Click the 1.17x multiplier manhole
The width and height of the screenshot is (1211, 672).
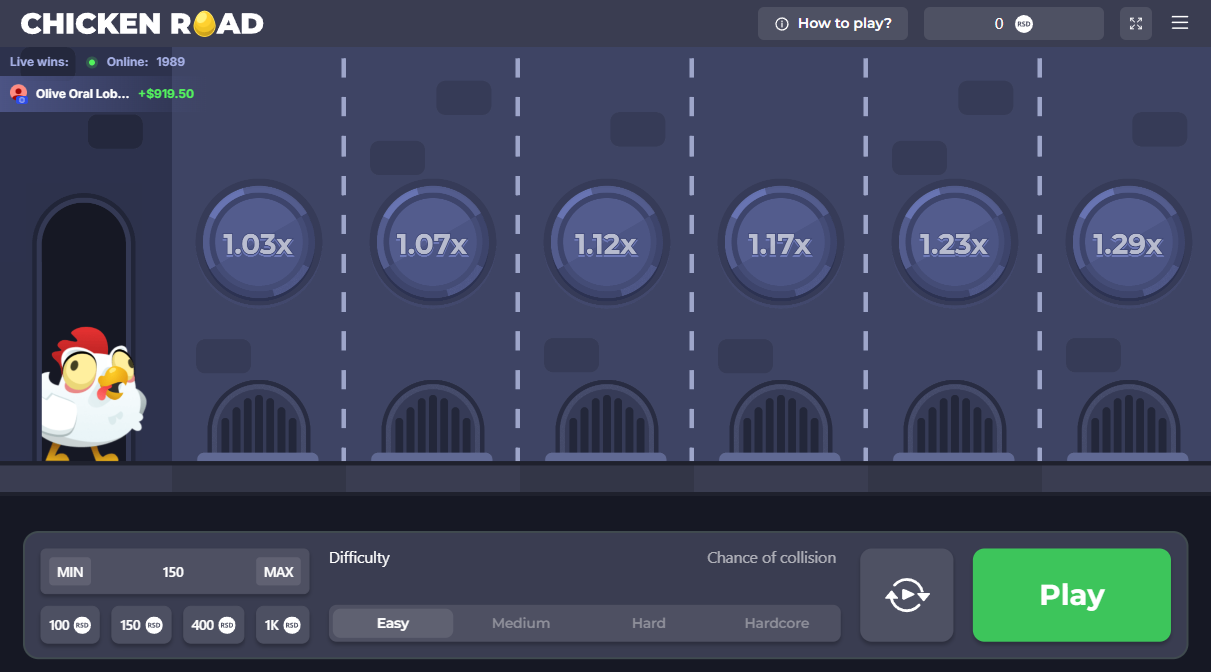coord(780,243)
